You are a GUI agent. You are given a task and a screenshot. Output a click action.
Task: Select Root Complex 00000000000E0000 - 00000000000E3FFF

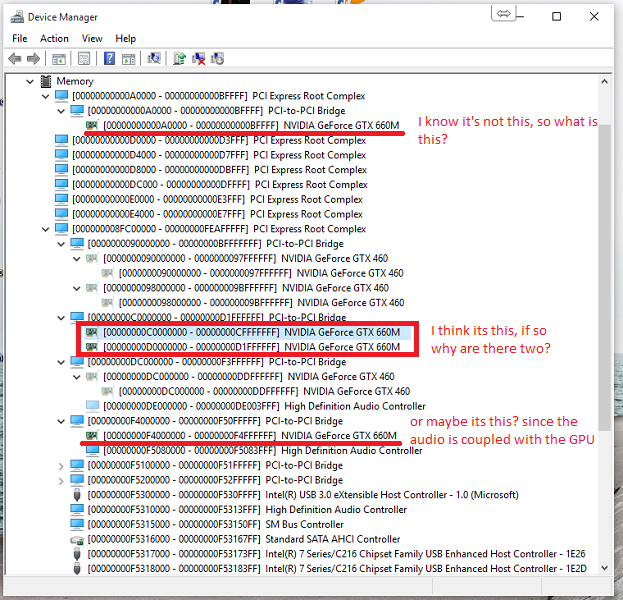[x=217, y=199]
